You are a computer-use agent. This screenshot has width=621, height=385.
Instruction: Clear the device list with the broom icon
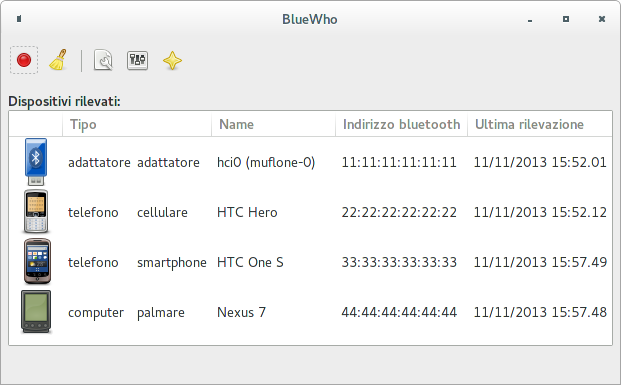tap(58, 60)
